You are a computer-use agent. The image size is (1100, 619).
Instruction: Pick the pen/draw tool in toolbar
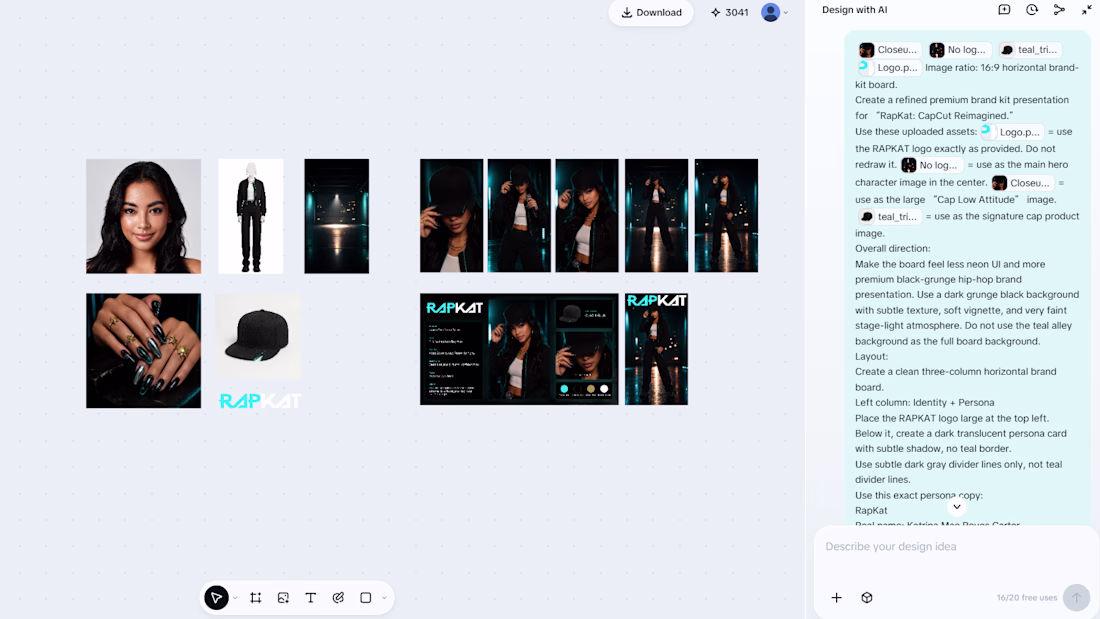tap(338, 598)
